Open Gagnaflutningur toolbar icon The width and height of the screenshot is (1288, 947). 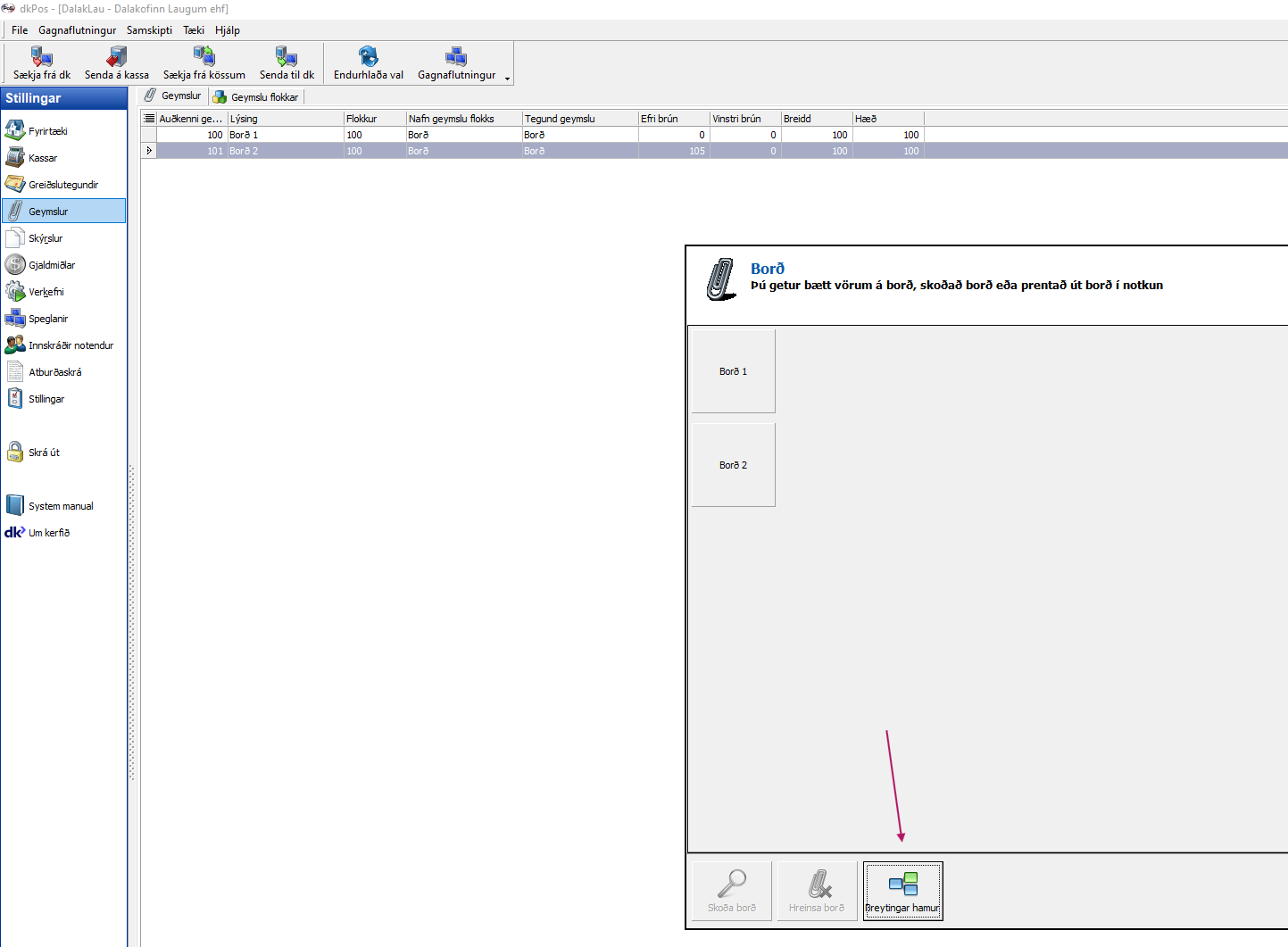456,58
